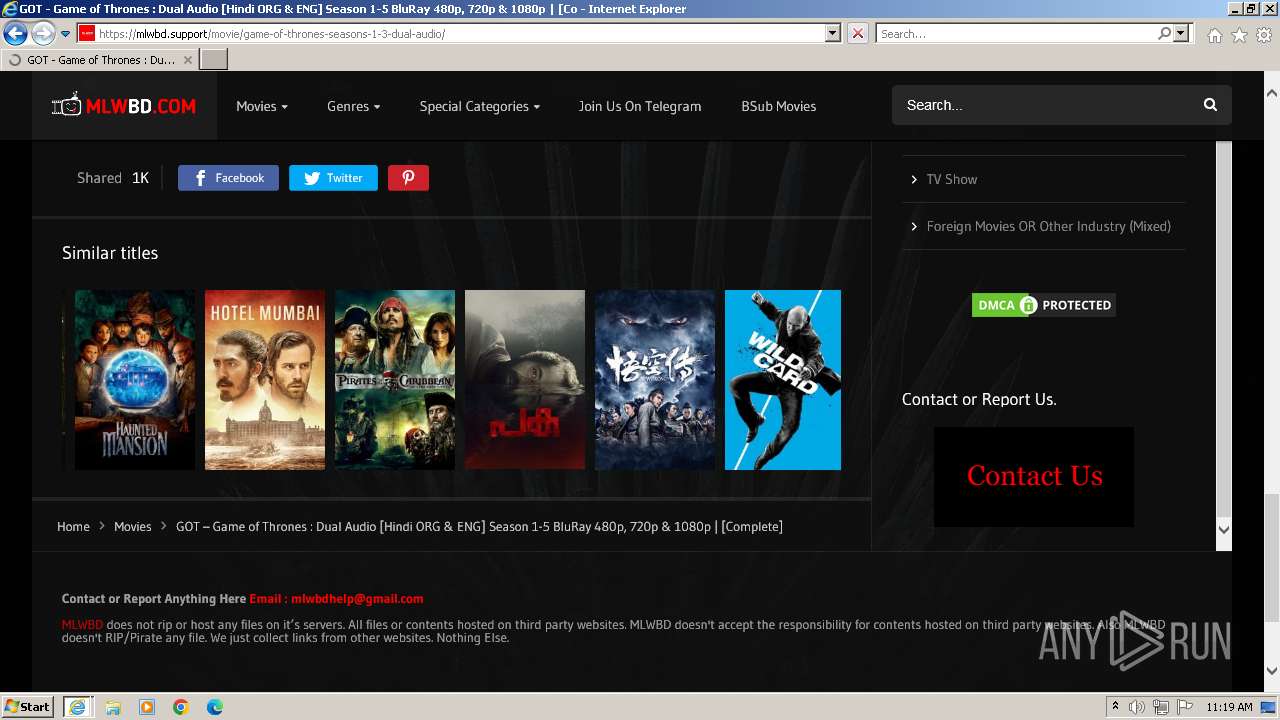This screenshot has width=1280, height=720.
Task: Click the Action Center flag icon
Action: (1184, 707)
